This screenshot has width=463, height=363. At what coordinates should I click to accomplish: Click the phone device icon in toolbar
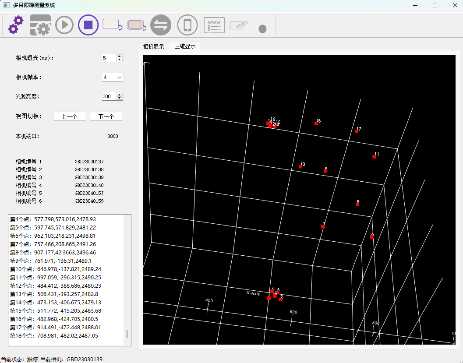click(187, 25)
